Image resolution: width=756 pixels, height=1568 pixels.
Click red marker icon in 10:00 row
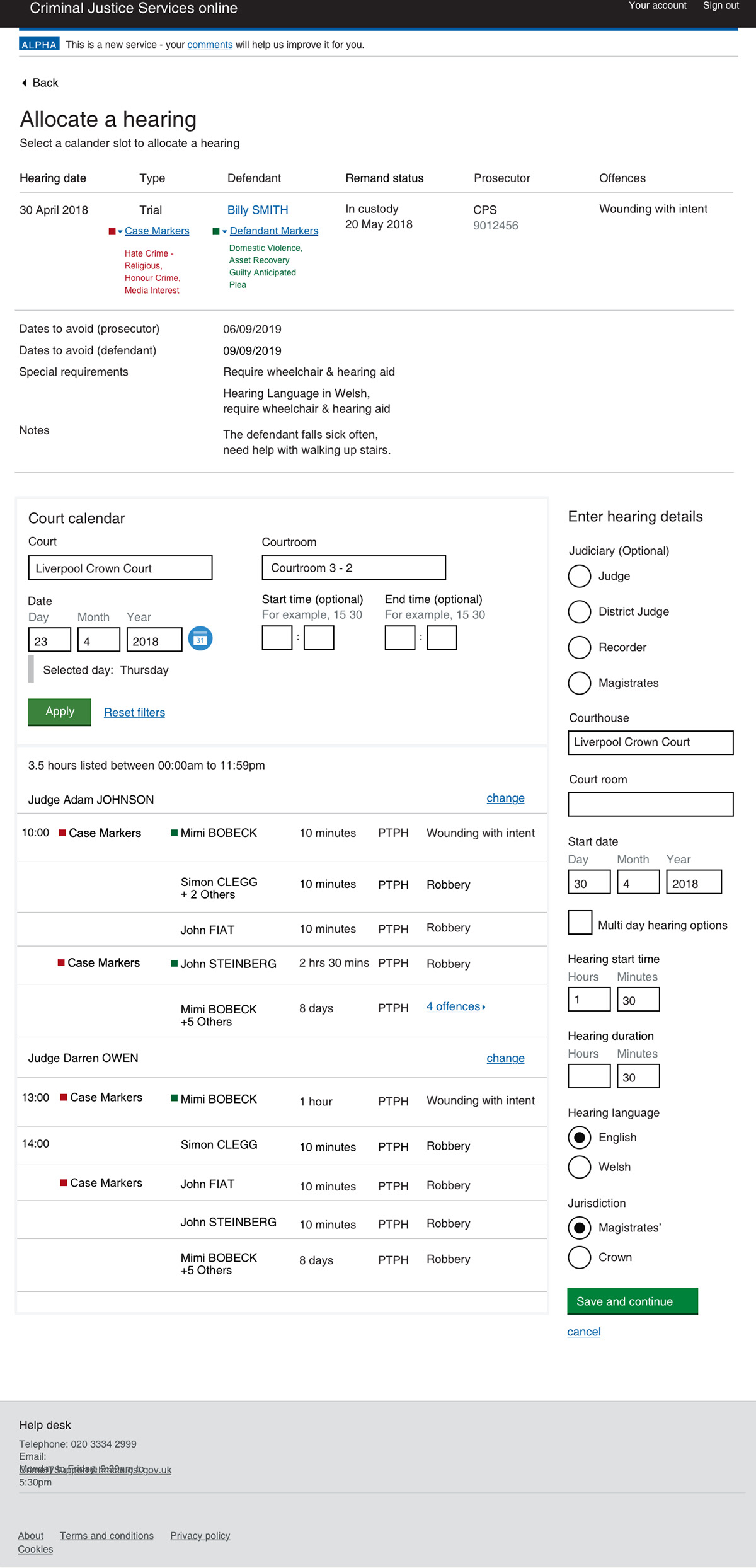point(62,833)
